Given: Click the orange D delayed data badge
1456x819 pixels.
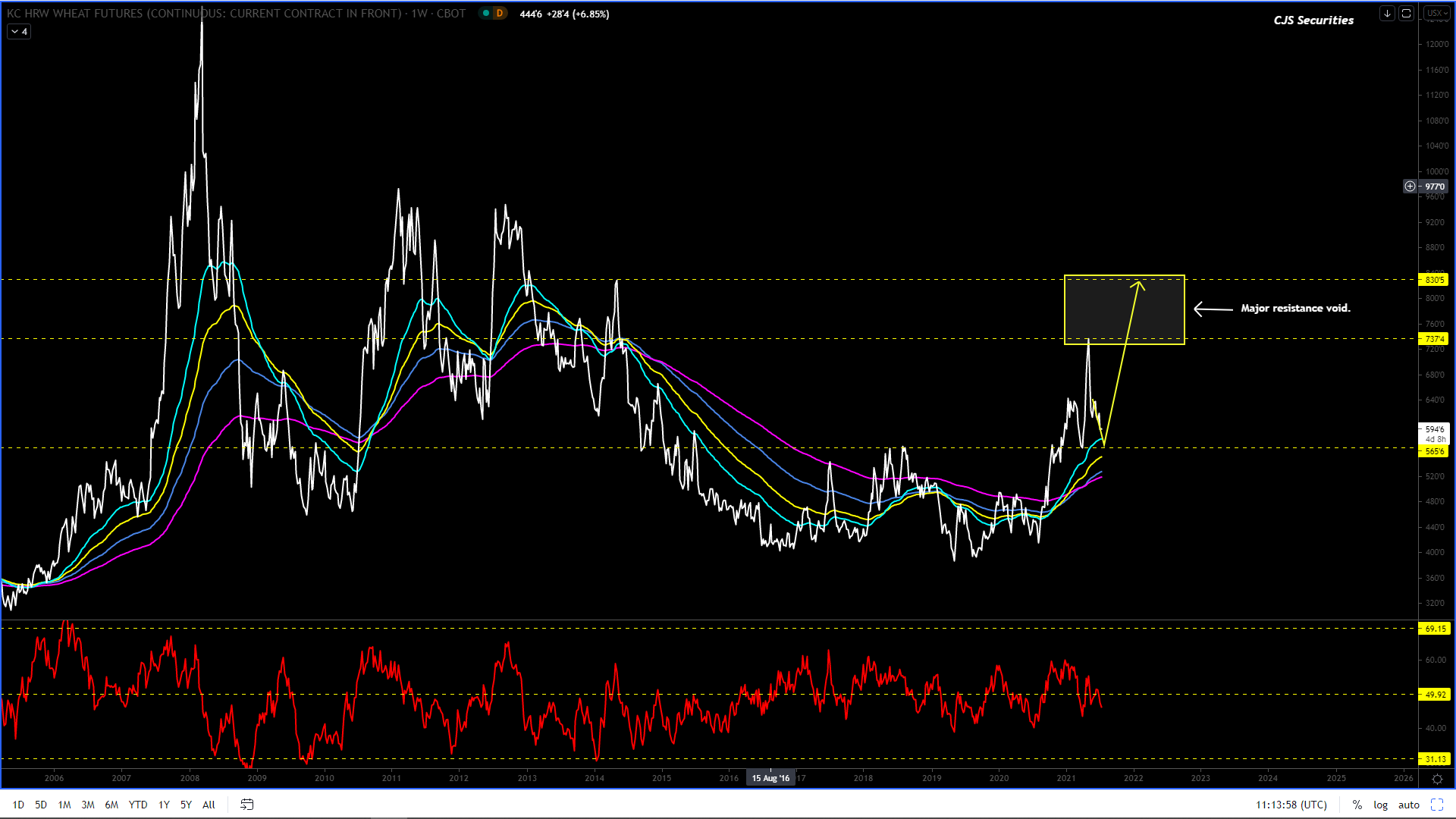Looking at the screenshot, I should 500,14.
